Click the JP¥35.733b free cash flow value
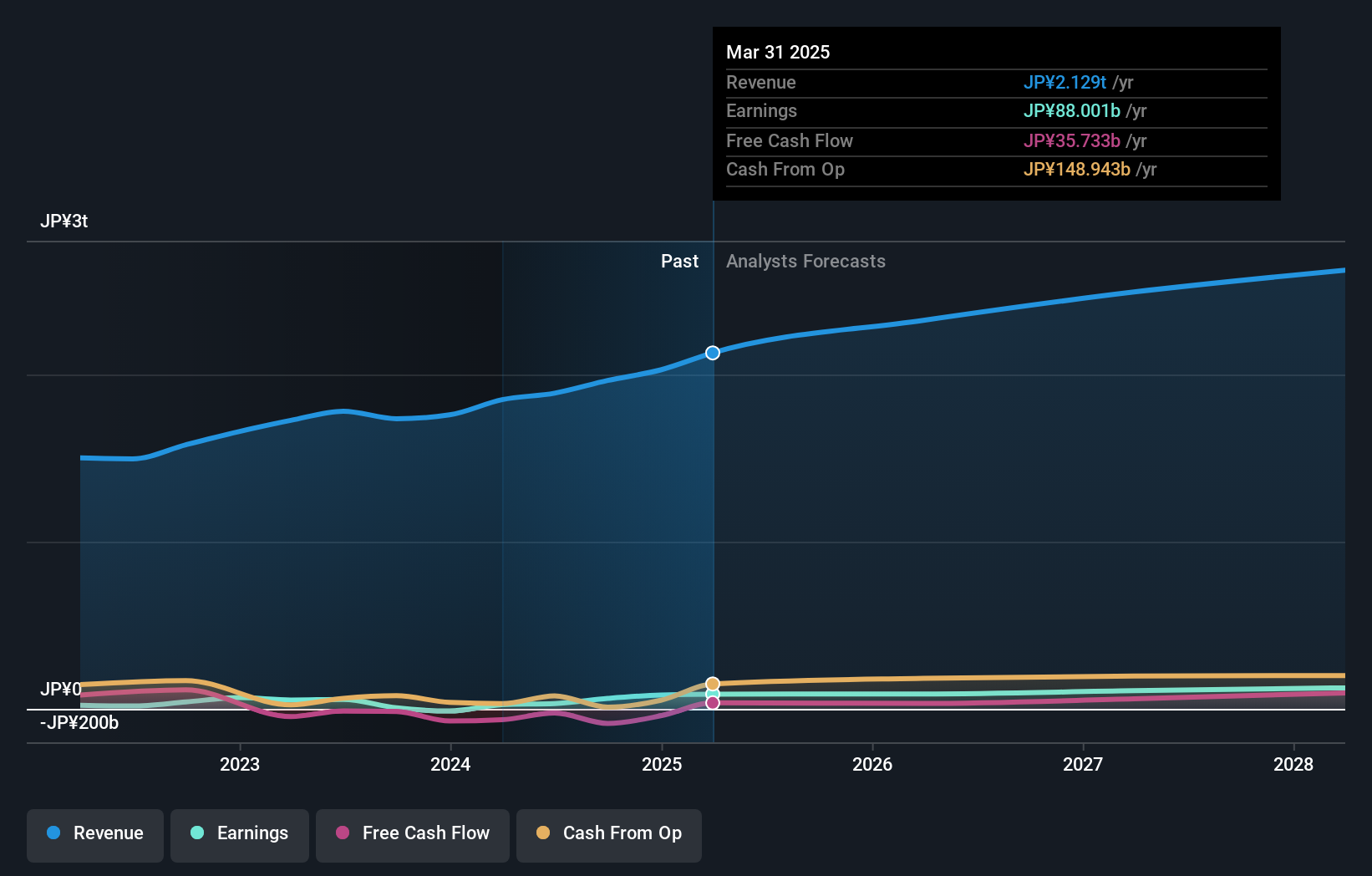 pyautogui.click(x=1072, y=140)
